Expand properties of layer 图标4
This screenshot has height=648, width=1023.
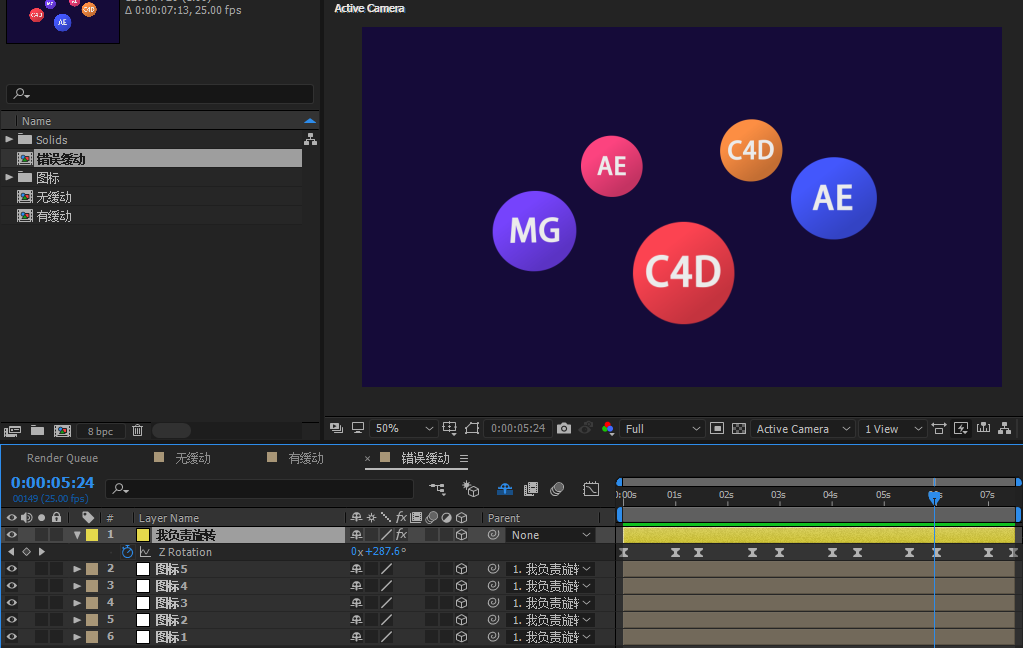77,586
